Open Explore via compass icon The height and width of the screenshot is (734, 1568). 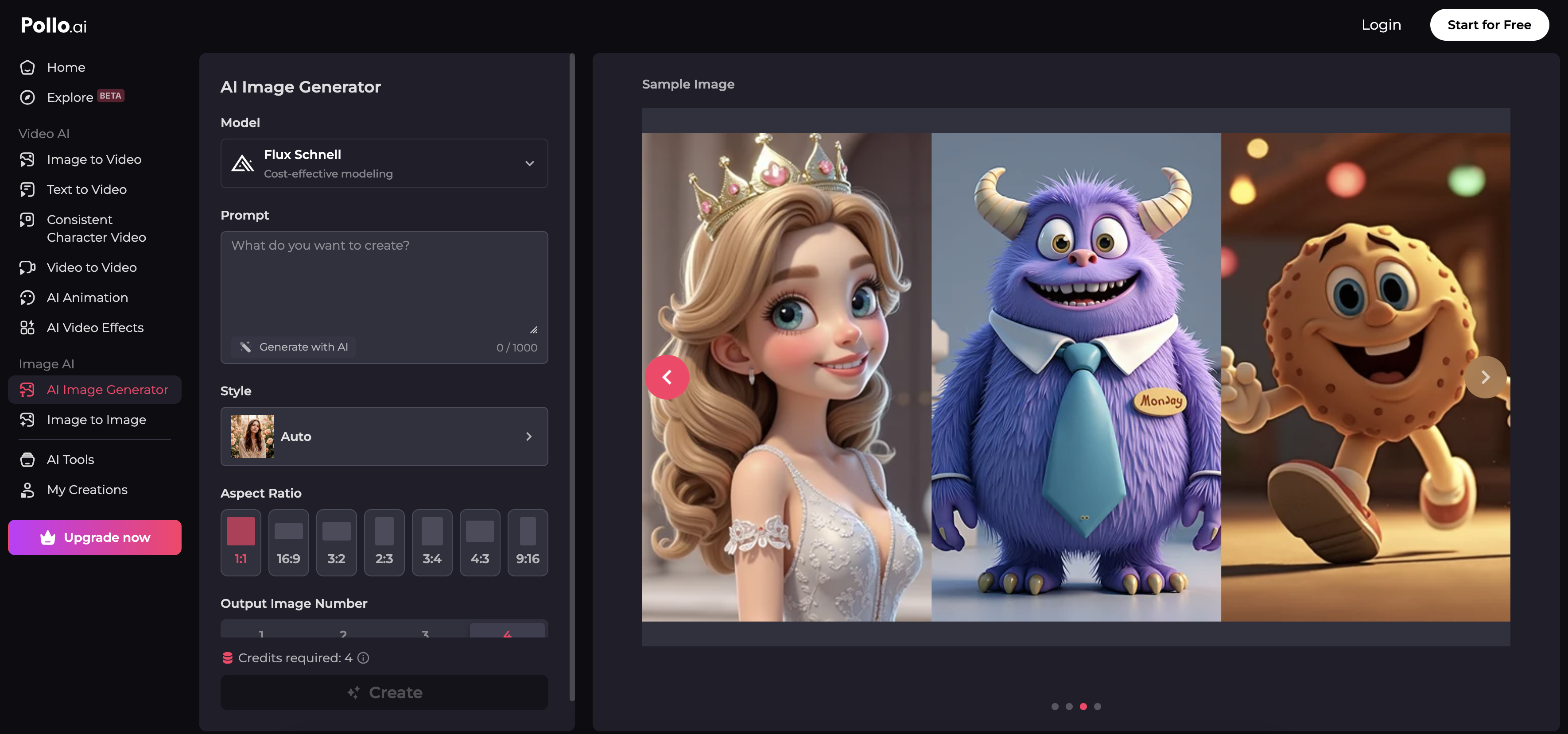pyautogui.click(x=27, y=97)
